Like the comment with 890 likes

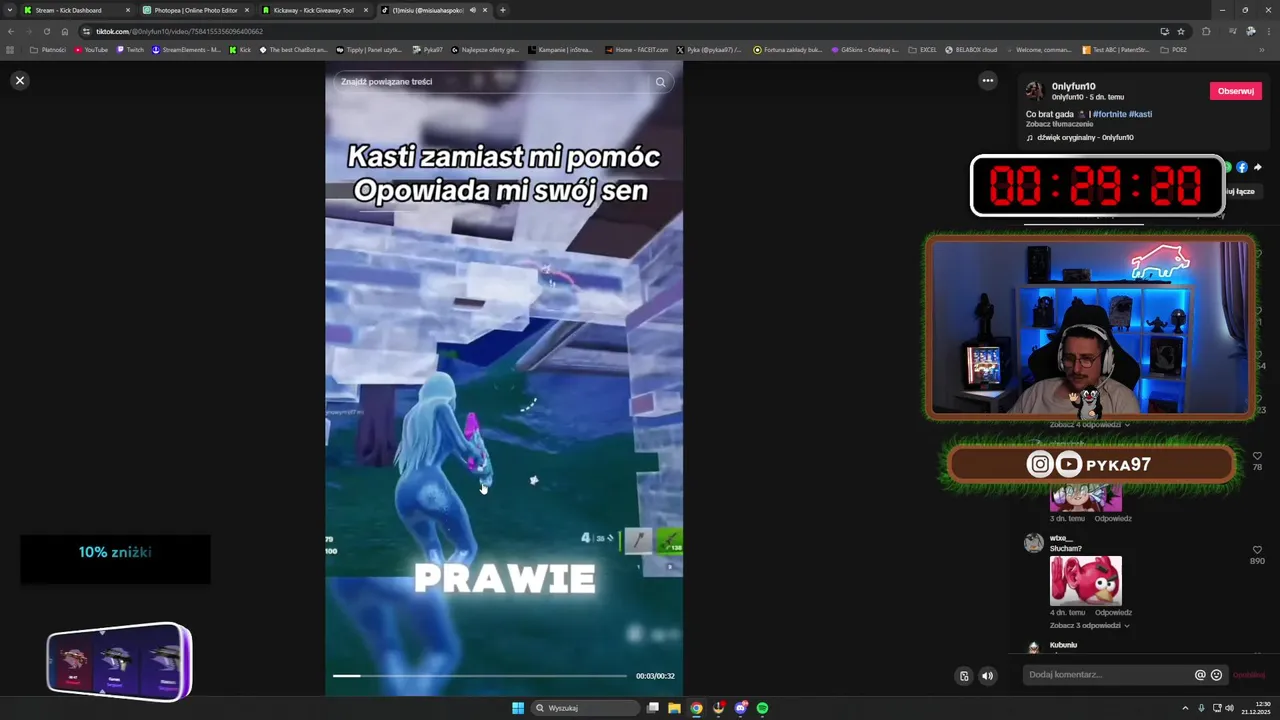pos(1257,550)
